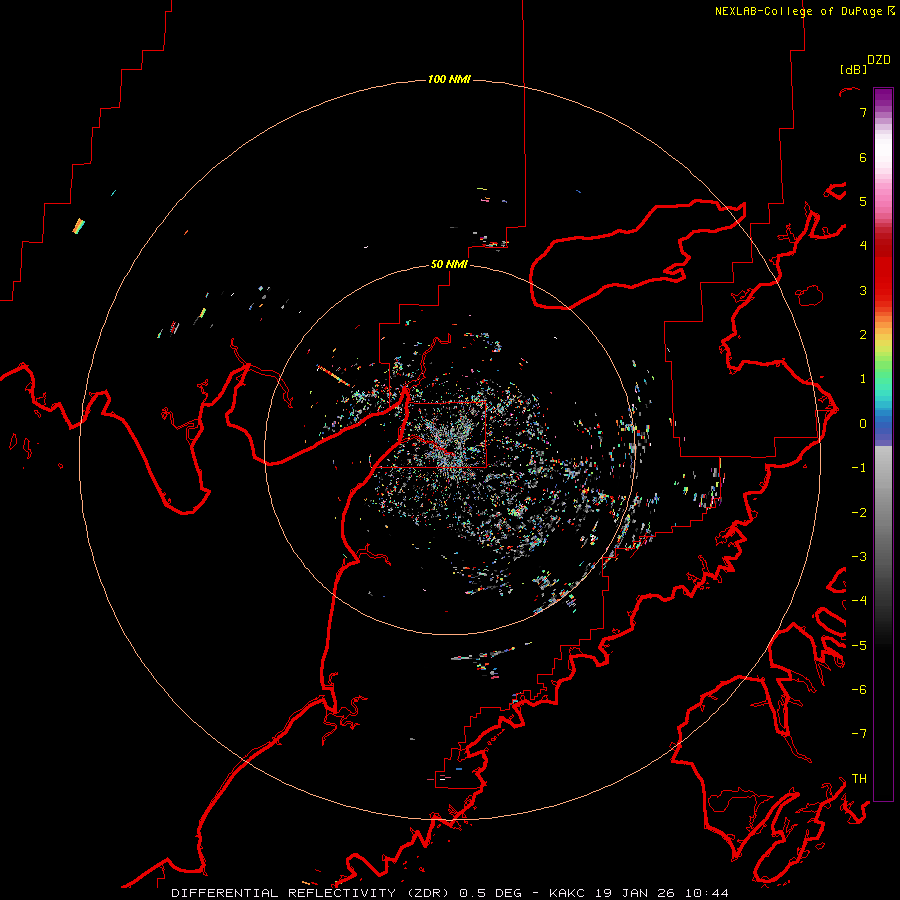Click the 100 NMI range ring label
The height and width of the screenshot is (900, 900).
pos(449,79)
